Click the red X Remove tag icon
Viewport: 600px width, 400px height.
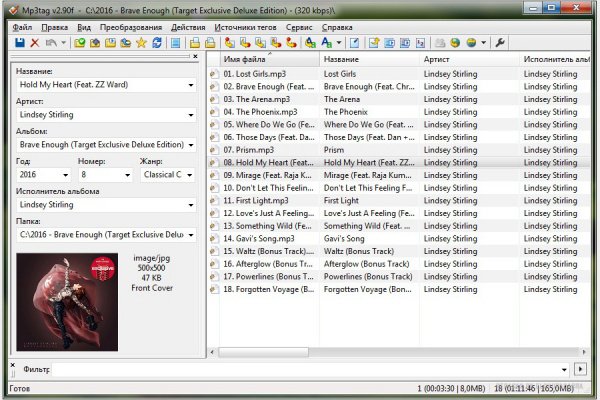[35, 42]
